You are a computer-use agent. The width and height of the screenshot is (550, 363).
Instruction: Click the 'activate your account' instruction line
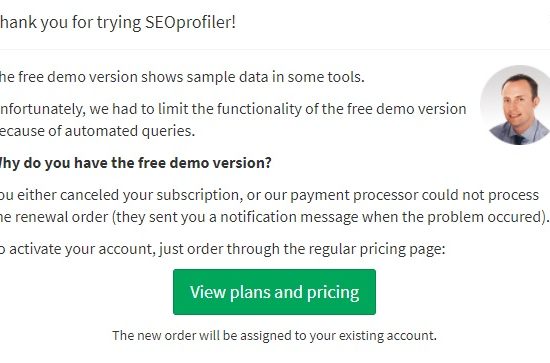click(222, 249)
